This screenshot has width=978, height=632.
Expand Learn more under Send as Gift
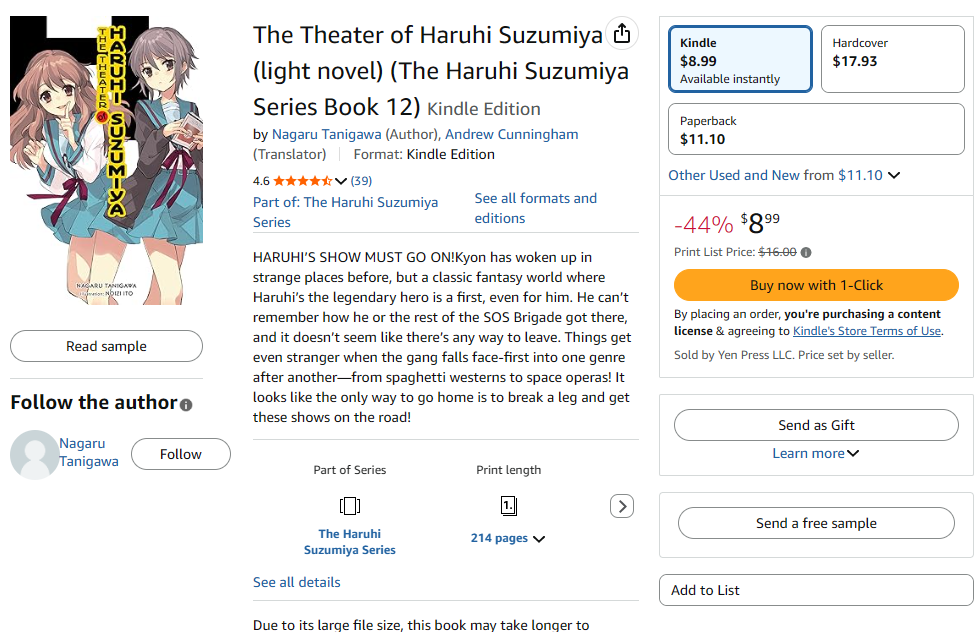coord(816,453)
